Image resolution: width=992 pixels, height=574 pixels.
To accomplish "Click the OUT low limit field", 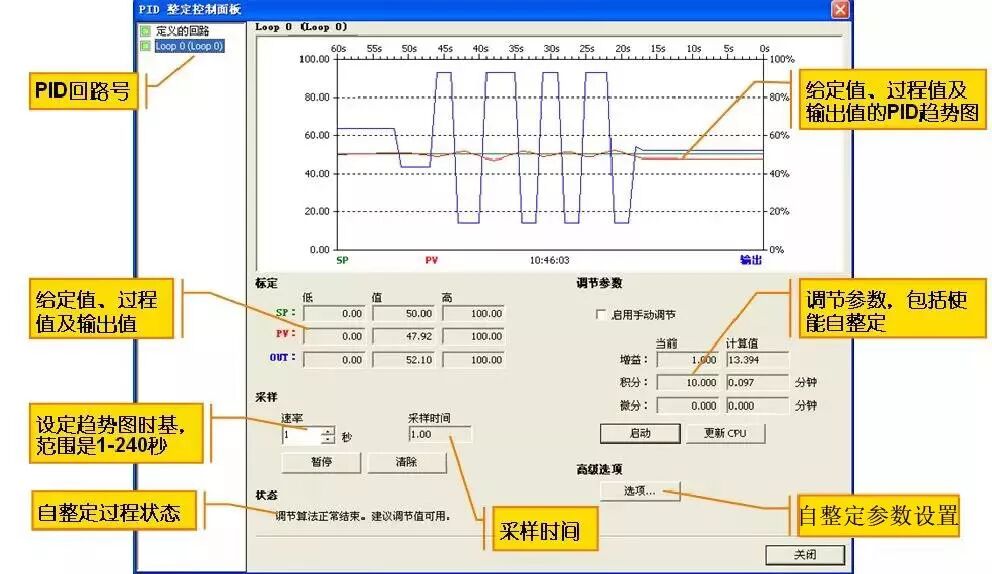I will pyautogui.click(x=334, y=360).
